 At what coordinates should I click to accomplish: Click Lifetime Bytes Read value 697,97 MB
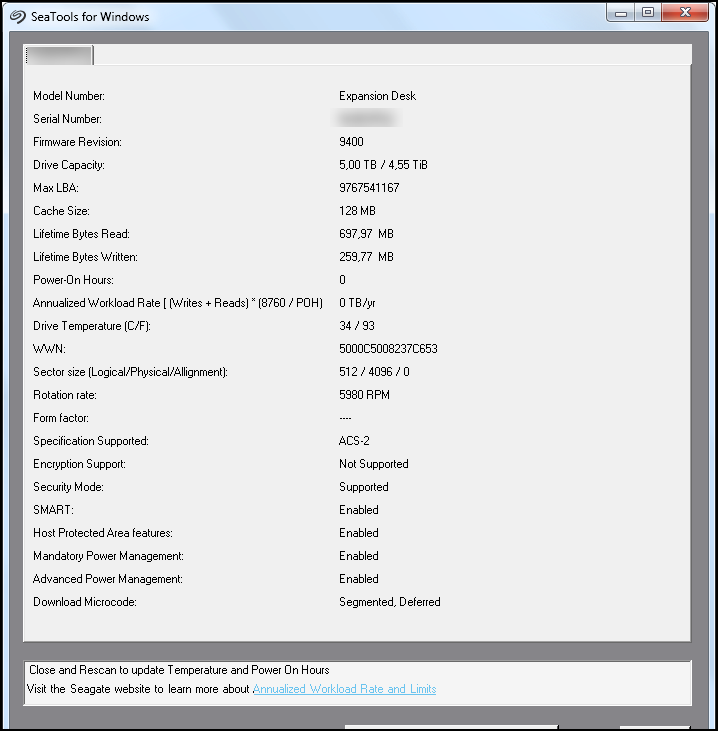pyautogui.click(x=366, y=234)
